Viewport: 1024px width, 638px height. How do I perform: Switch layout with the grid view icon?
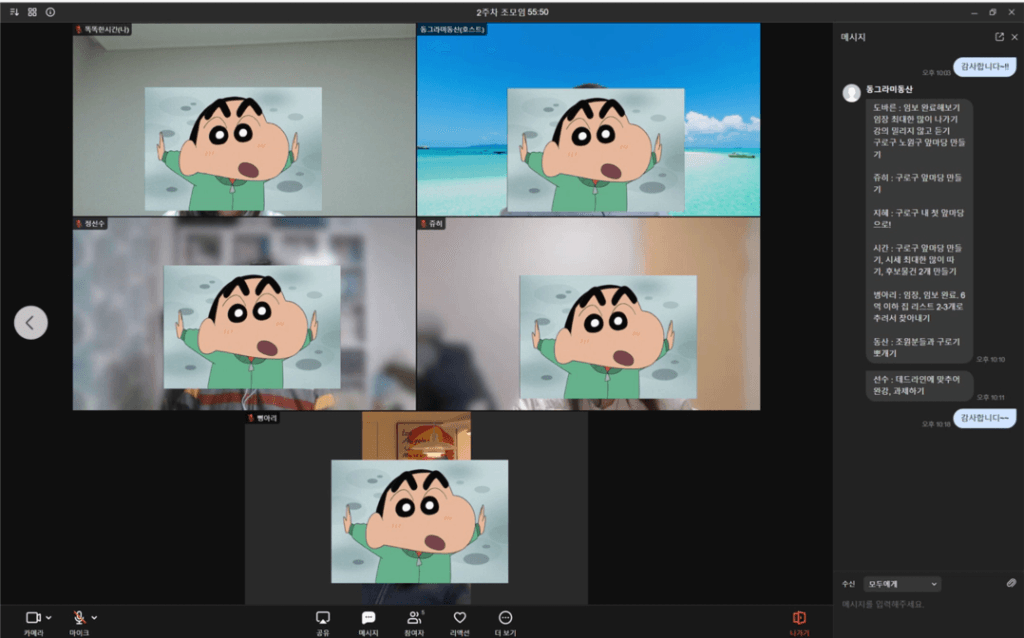click(x=32, y=12)
